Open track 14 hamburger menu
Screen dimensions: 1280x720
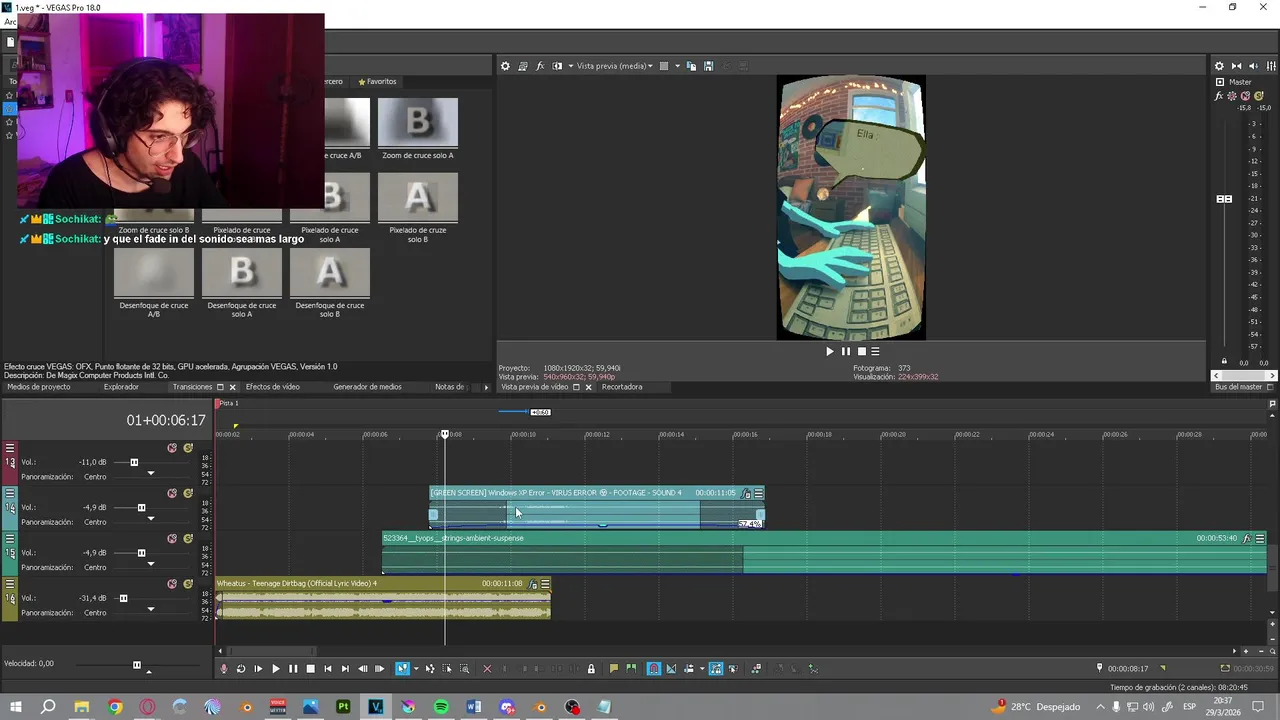(10, 493)
